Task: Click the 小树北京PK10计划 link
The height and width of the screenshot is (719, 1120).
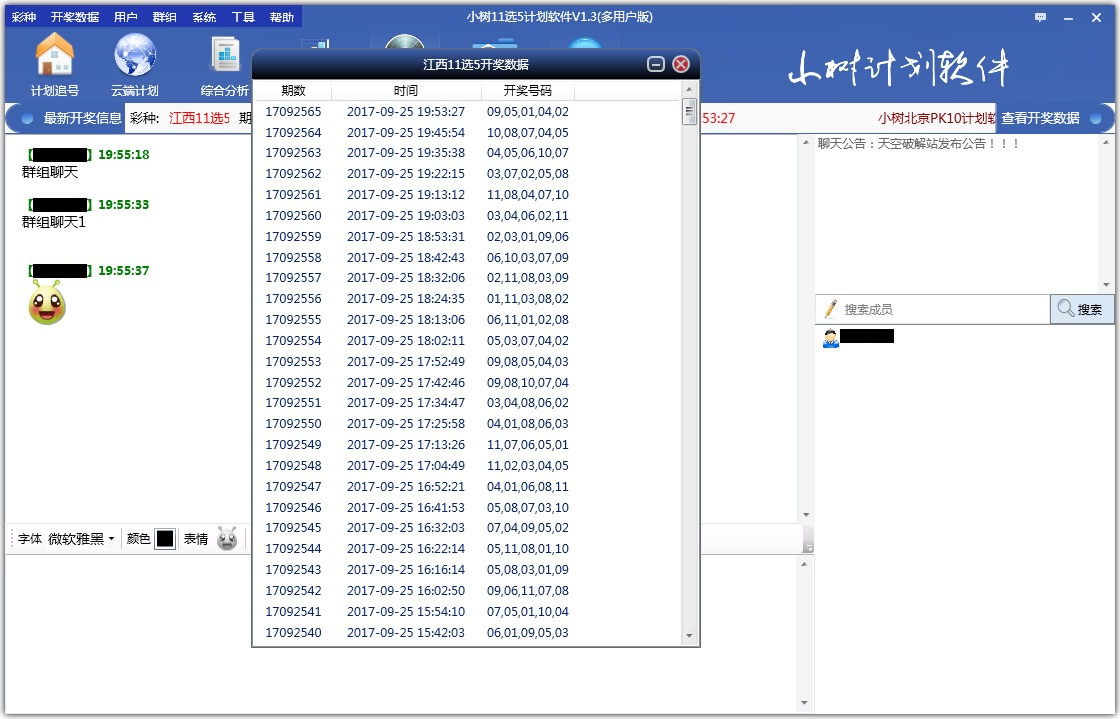Action: (936, 118)
